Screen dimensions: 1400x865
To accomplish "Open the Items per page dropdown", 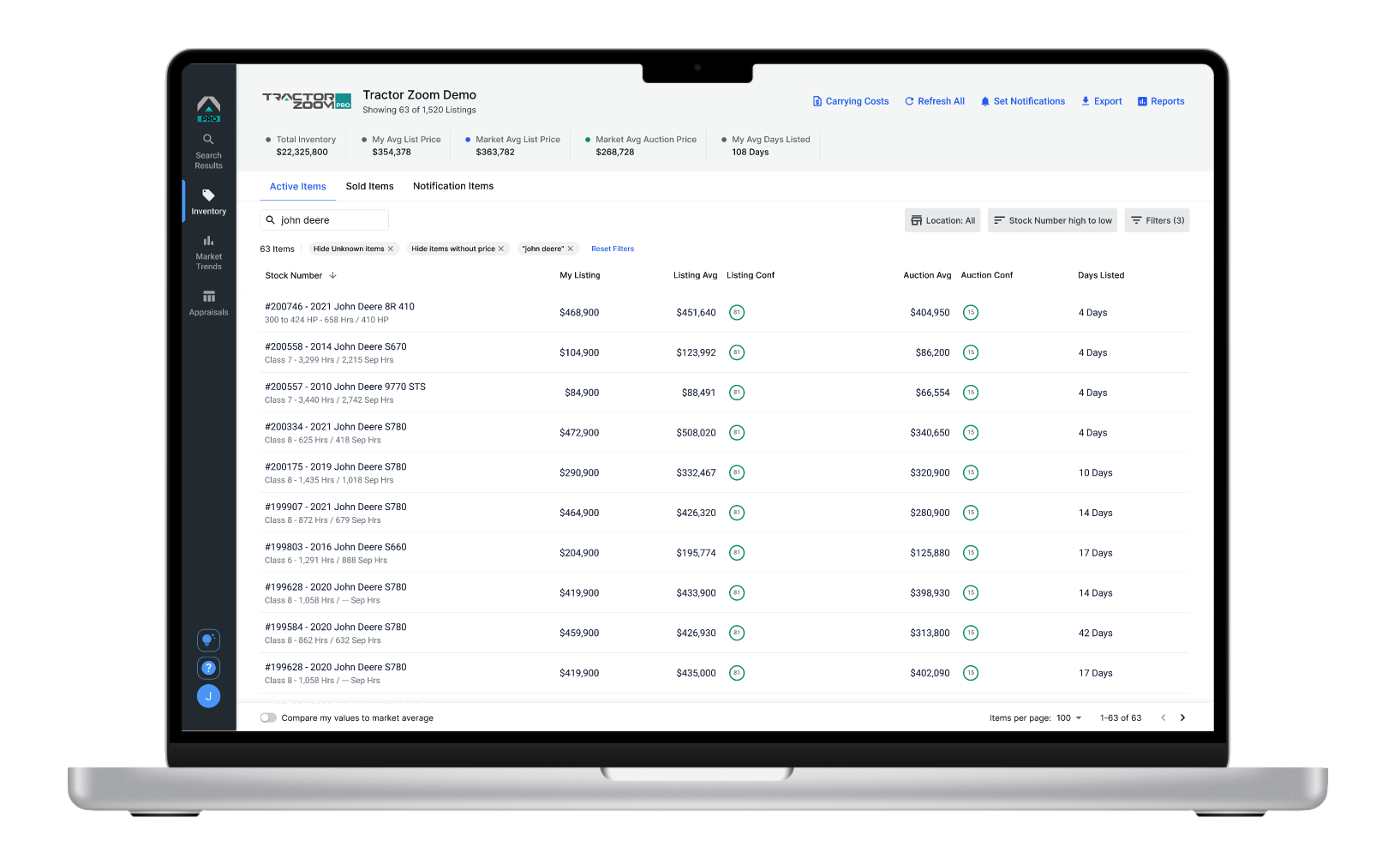I will (1069, 718).
